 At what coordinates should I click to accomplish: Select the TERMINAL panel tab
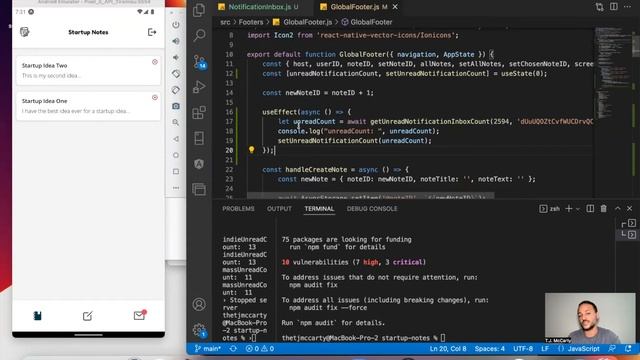point(319,209)
